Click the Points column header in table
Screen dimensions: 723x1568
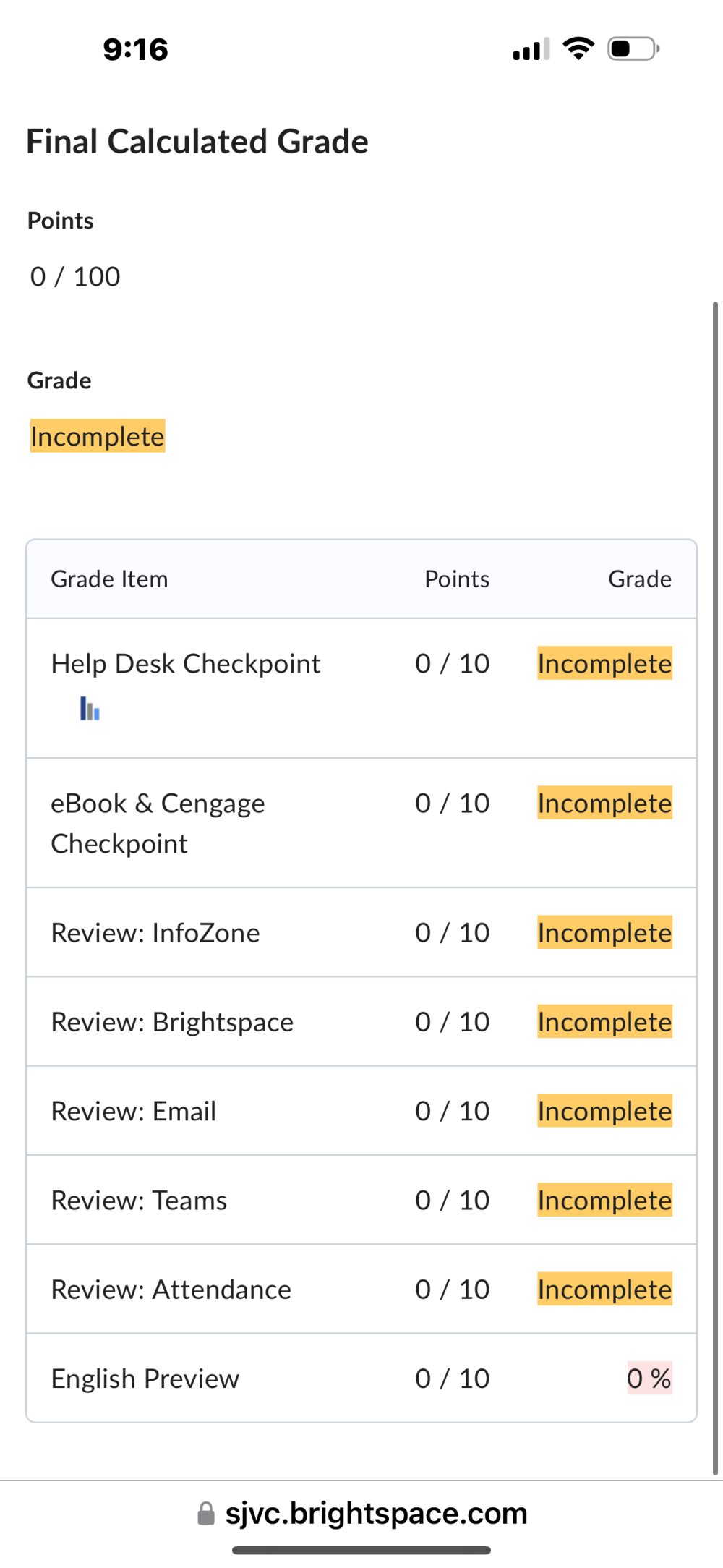pyautogui.click(x=457, y=579)
